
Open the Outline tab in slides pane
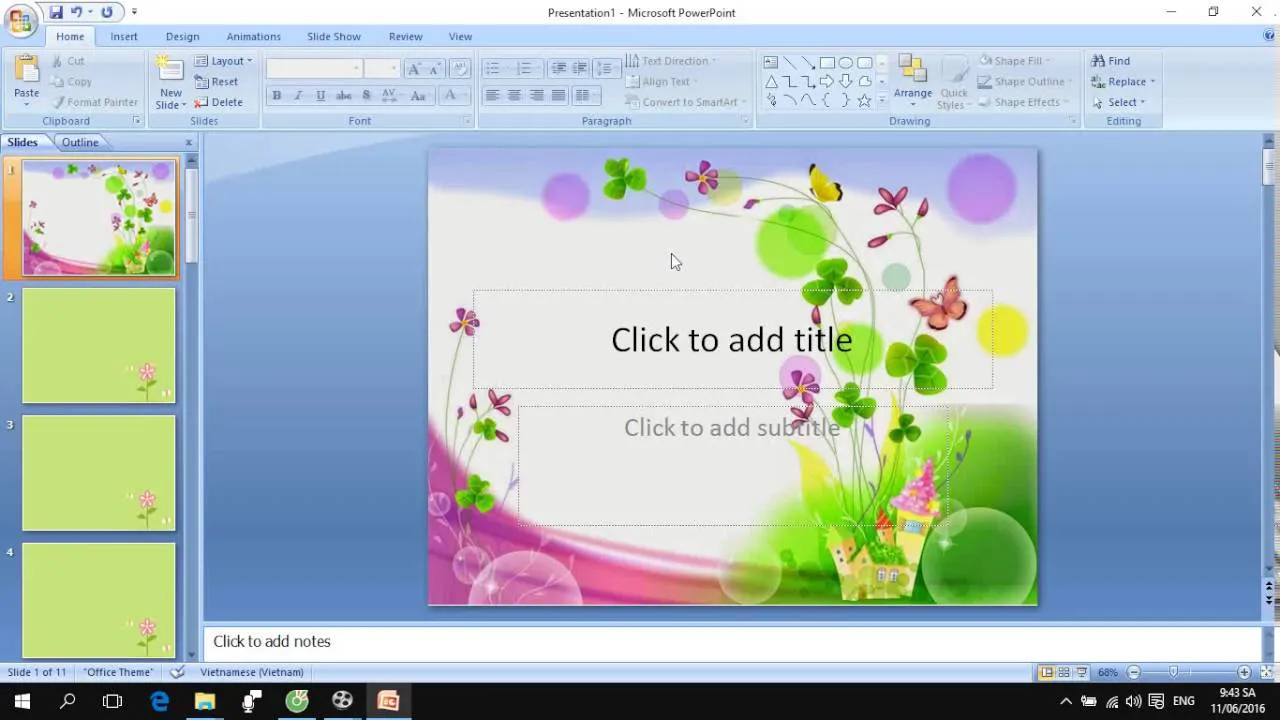click(x=79, y=142)
